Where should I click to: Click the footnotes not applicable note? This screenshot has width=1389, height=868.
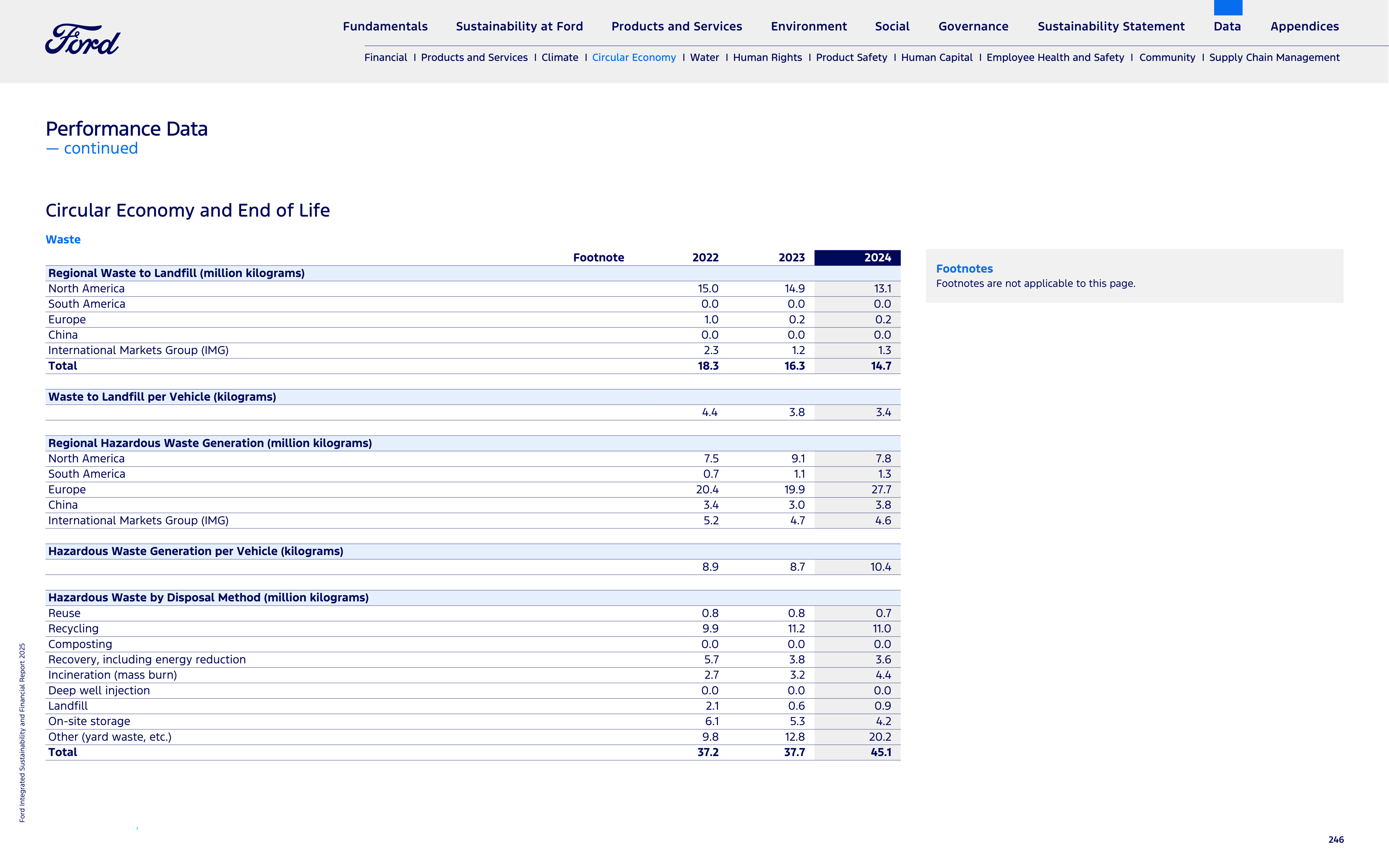pos(1035,284)
